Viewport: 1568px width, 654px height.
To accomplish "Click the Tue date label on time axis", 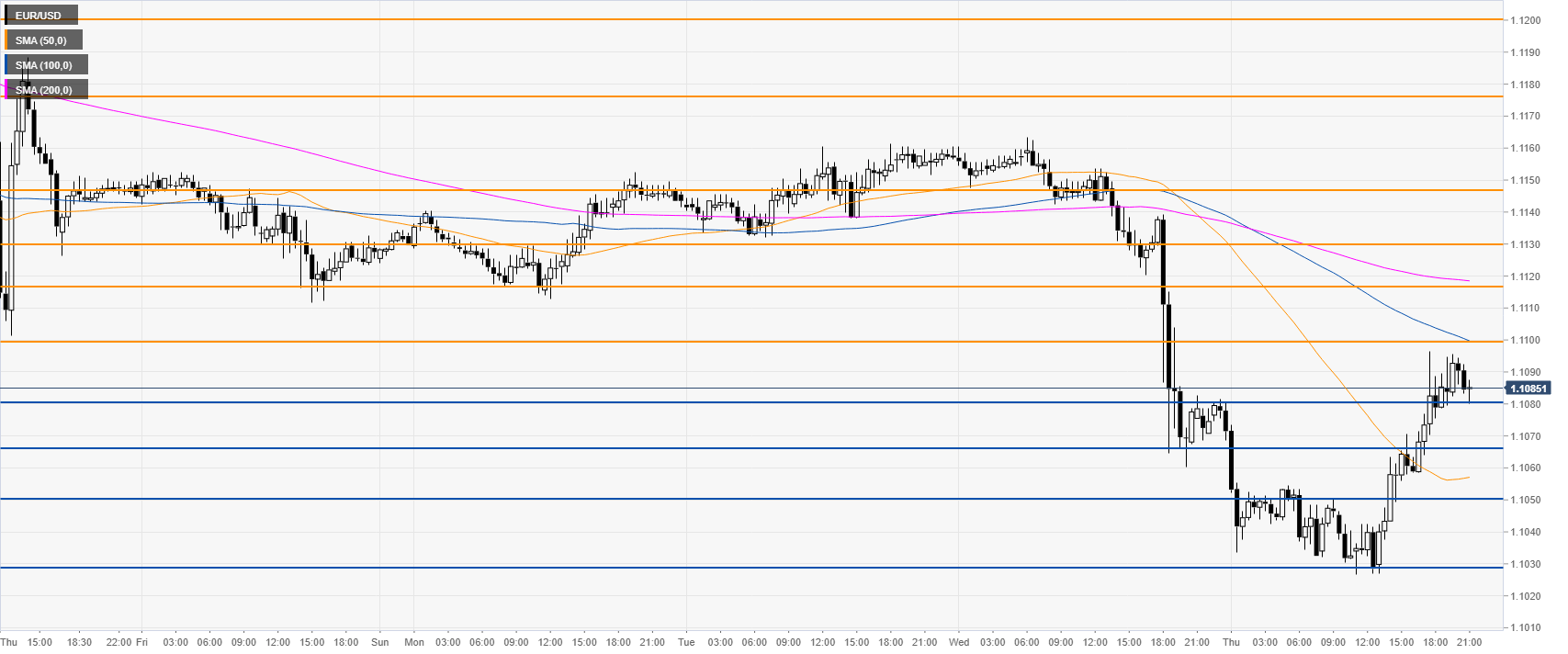I will click(x=686, y=642).
